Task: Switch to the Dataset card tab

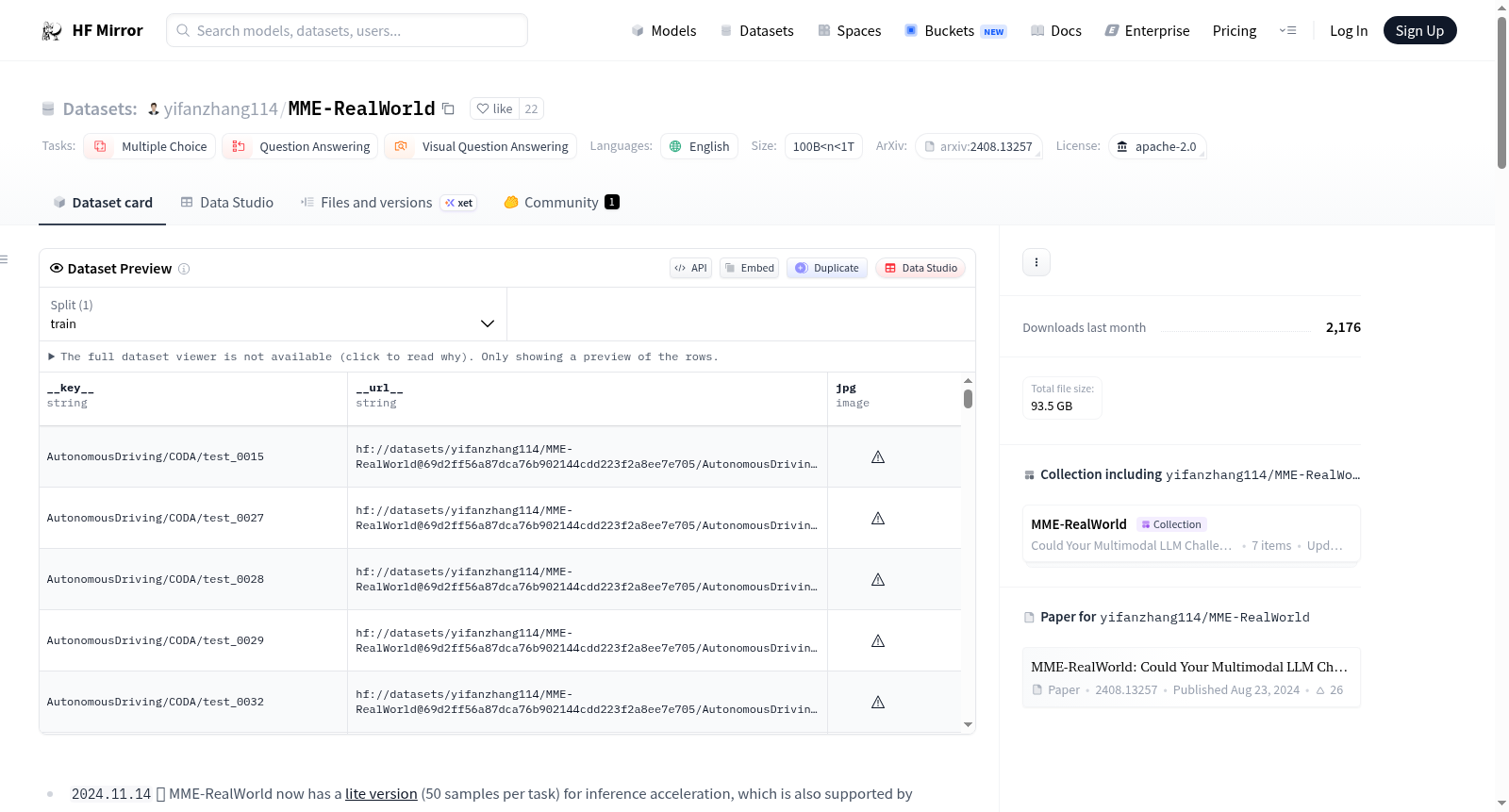Action: pyautogui.click(x=103, y=203)
